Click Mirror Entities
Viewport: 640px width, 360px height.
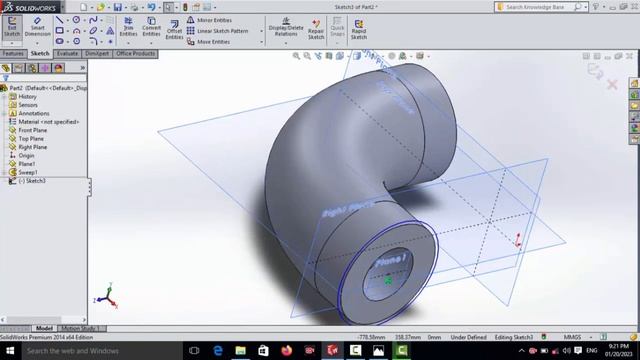pyautogui.click(x=209, y=20)
